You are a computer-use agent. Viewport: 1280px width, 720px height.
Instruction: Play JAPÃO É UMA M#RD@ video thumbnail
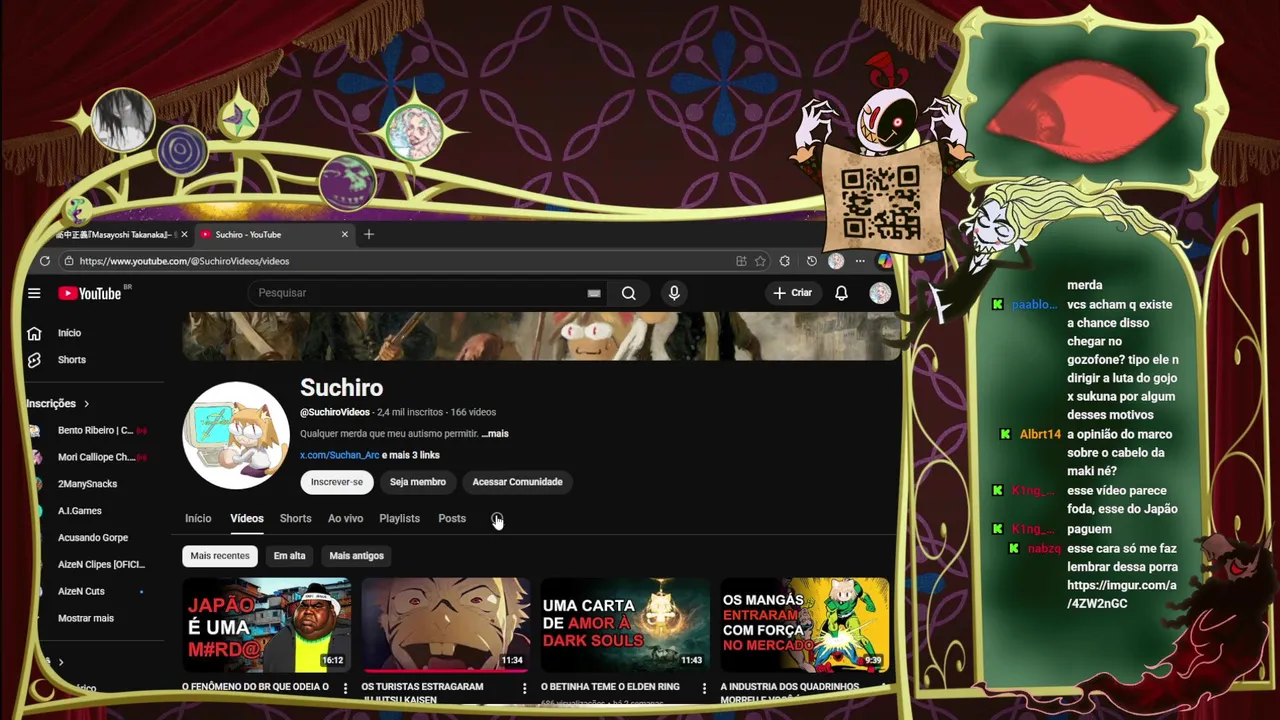pyautogui.click(x=266, y=625)
